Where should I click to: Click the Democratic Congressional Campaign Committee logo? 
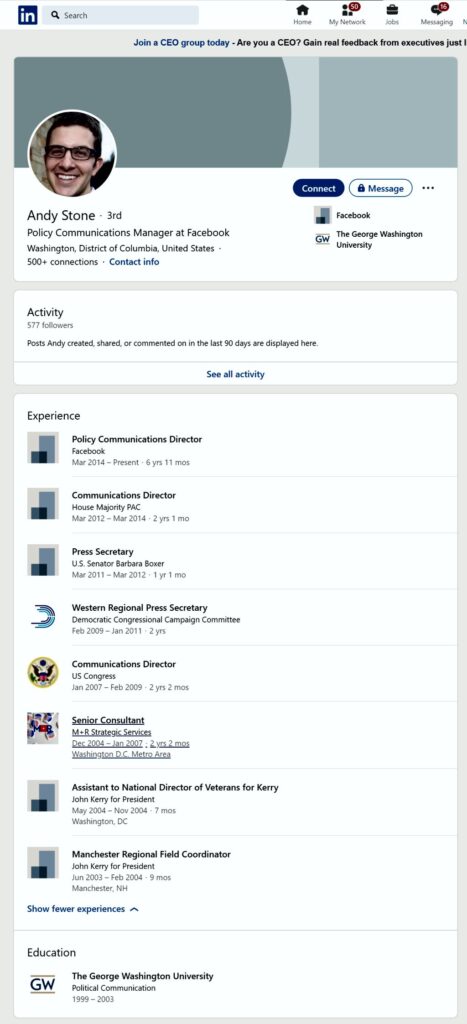(43, 616)
